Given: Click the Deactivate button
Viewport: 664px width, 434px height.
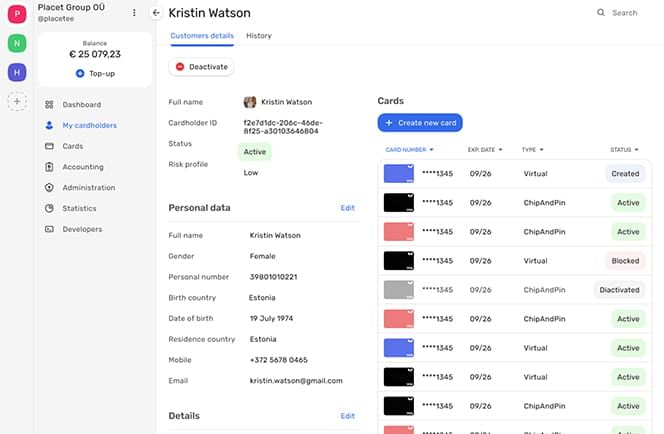Looking at the screenshot, I should tap(201, 67).
